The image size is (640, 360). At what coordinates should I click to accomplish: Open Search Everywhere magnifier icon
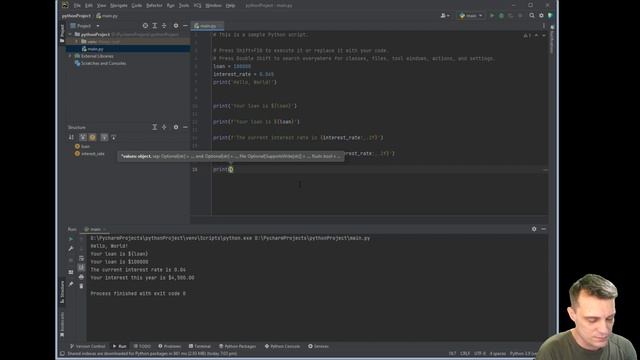pos(532,16)
